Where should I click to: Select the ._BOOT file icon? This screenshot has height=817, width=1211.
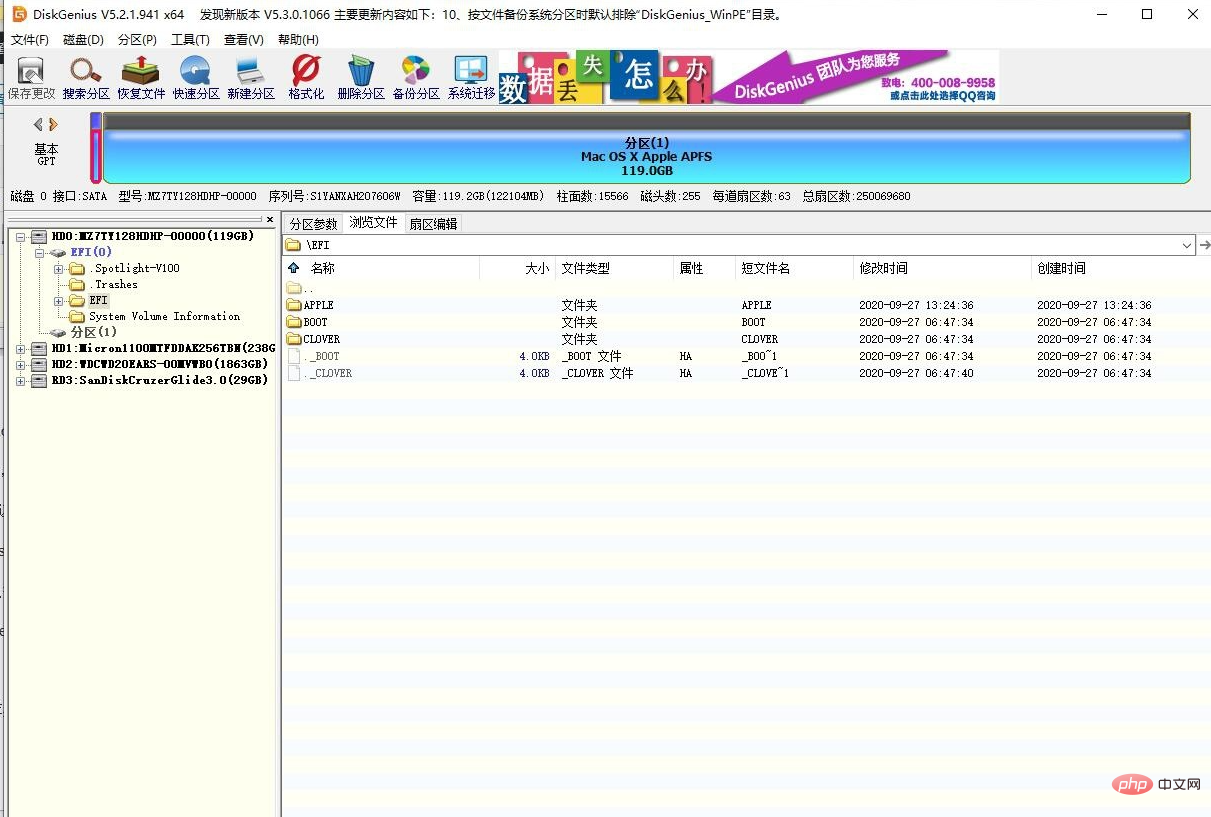pos(294,356)
